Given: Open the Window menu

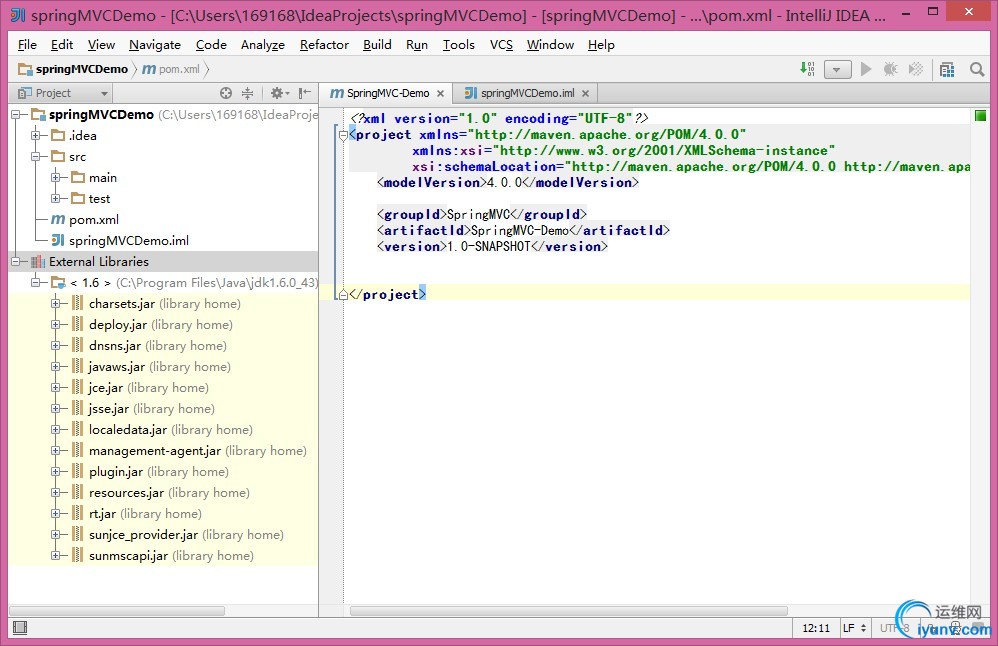Looking at the screenshot, I should (x=551, y=45).
